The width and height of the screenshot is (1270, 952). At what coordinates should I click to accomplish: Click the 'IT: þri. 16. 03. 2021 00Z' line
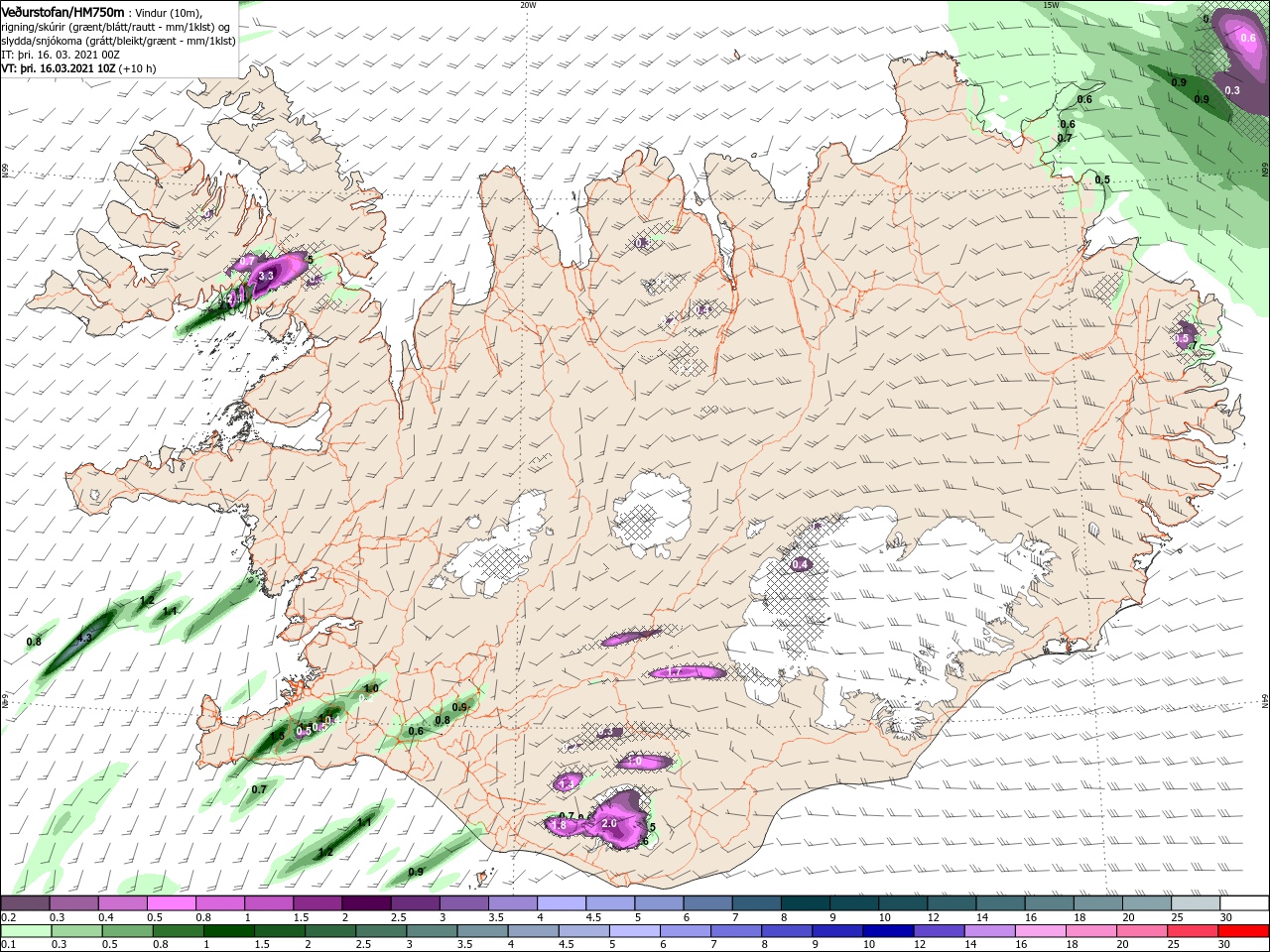pos(62,55)
